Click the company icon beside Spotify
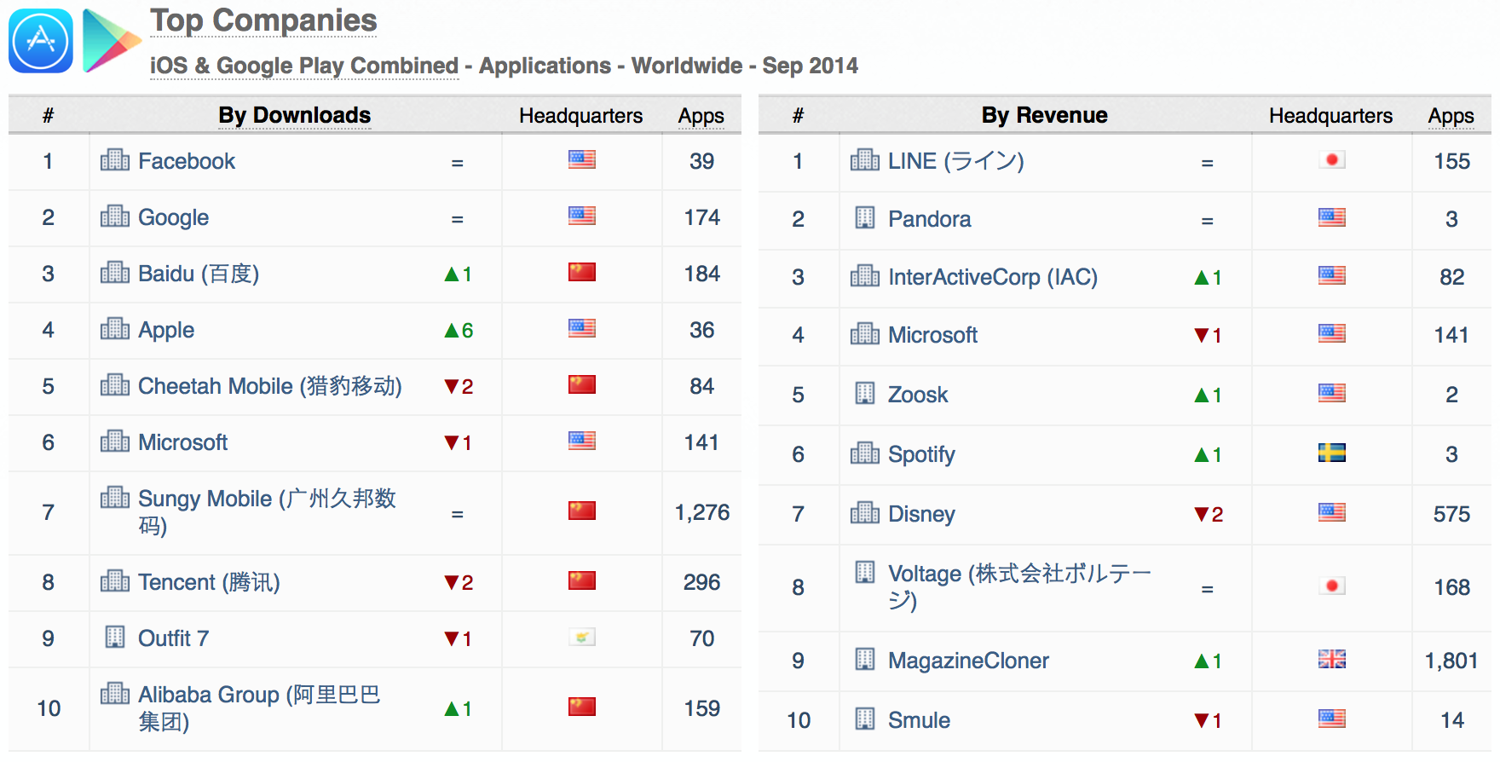The height and width of the screenshot is (762, 1500). click(865, 453)
